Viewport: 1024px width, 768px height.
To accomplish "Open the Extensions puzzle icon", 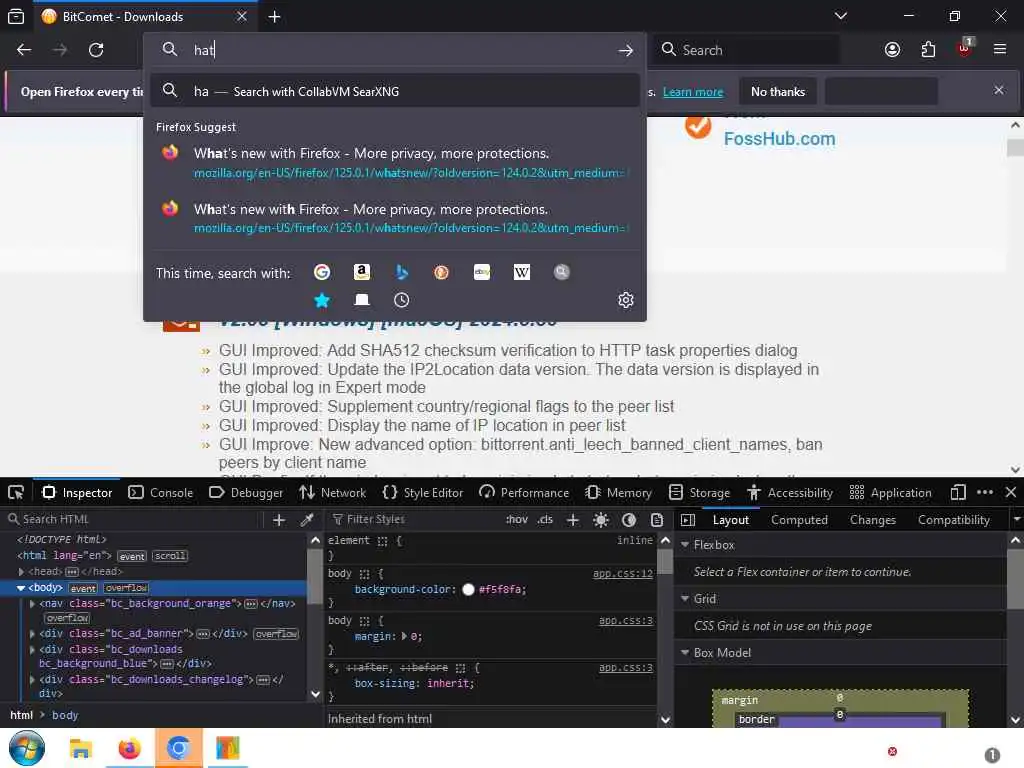I will point(928,50).
